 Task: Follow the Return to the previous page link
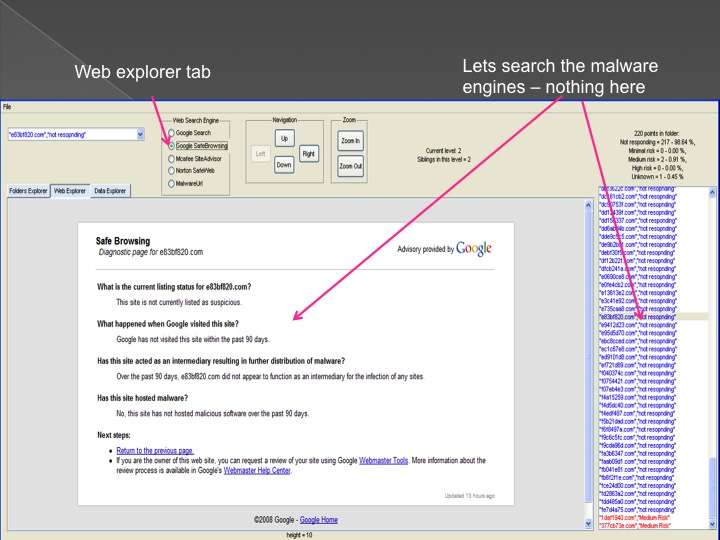(154, 451)
